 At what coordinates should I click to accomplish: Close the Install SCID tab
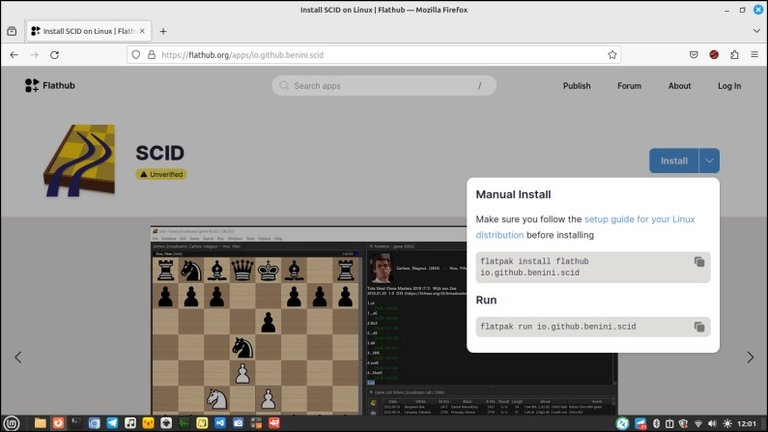(142, 31)
